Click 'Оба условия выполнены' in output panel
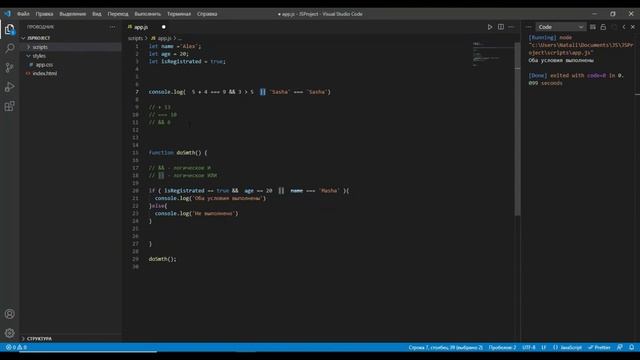Screen dimensions: 640x360 click(x=561, y=60)
